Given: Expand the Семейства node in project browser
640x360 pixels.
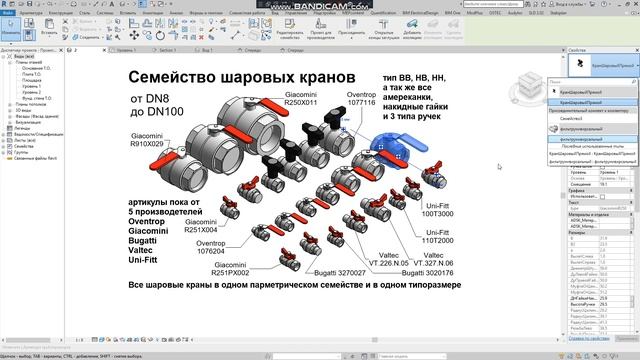Looking at the screenshot, I should tap(3, 146).
